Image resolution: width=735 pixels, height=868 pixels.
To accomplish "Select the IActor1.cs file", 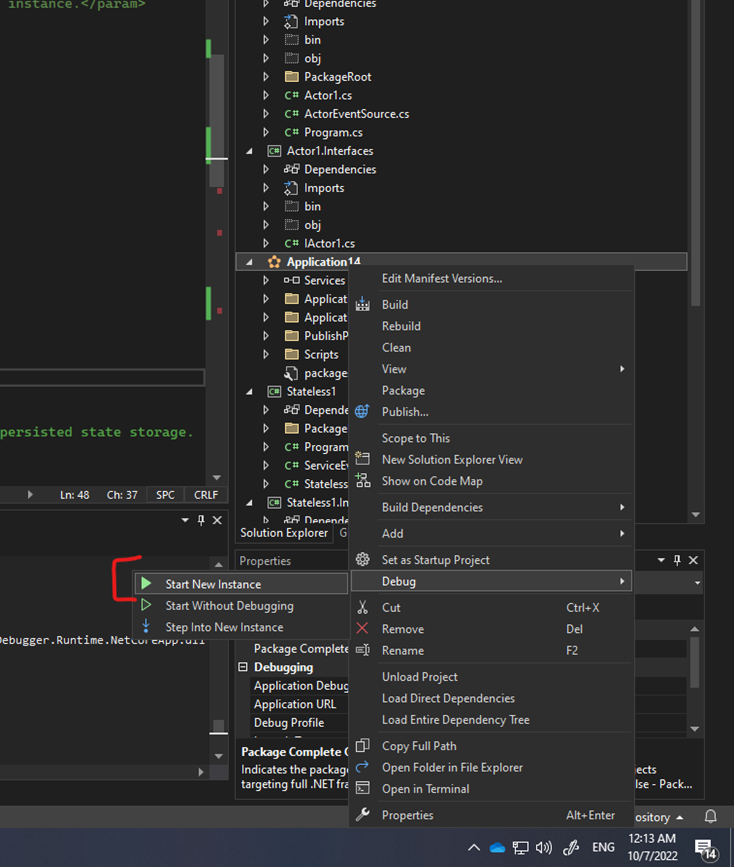I will coord(329,243).
